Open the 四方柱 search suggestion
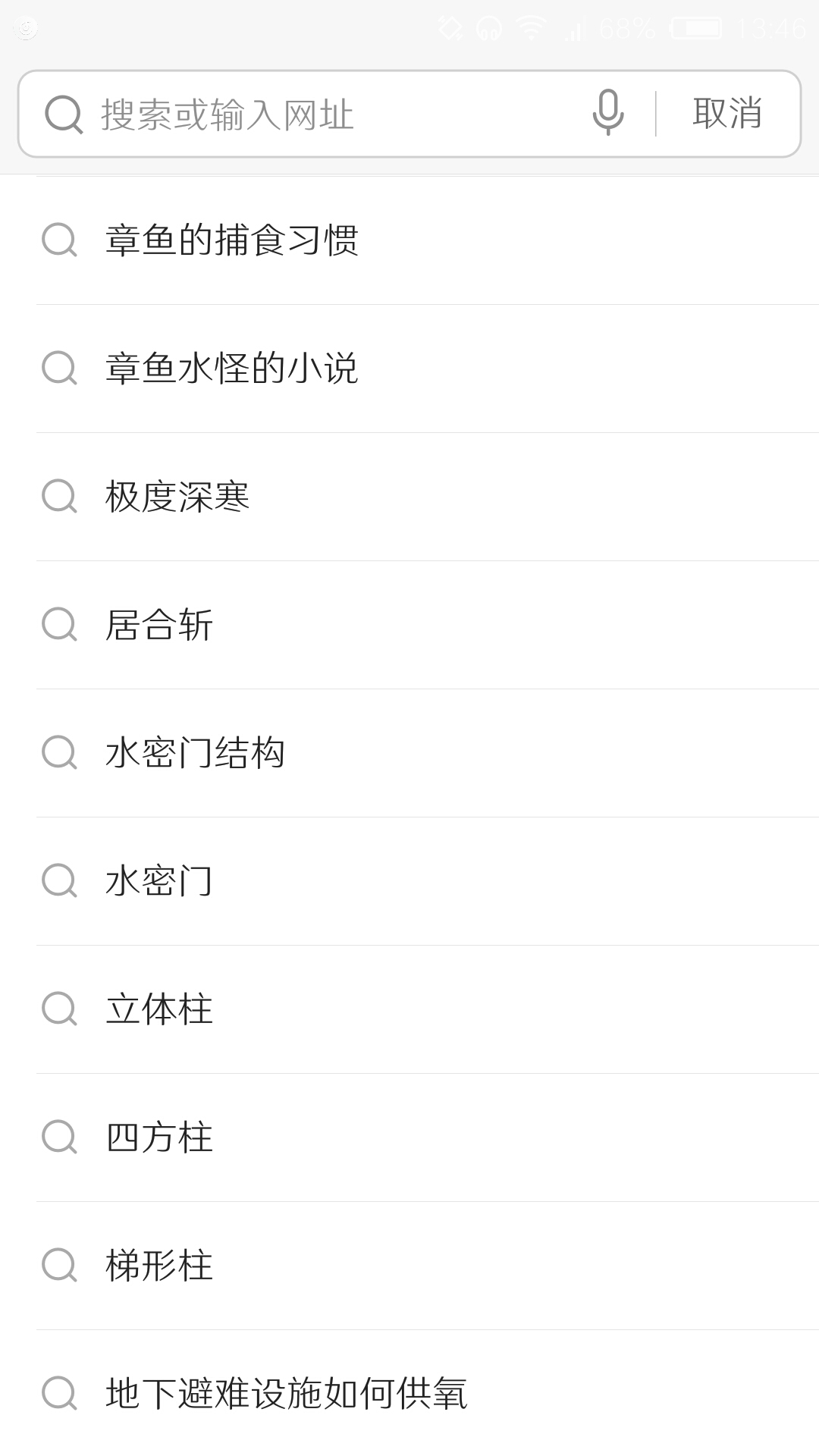 click(159, 1137)
